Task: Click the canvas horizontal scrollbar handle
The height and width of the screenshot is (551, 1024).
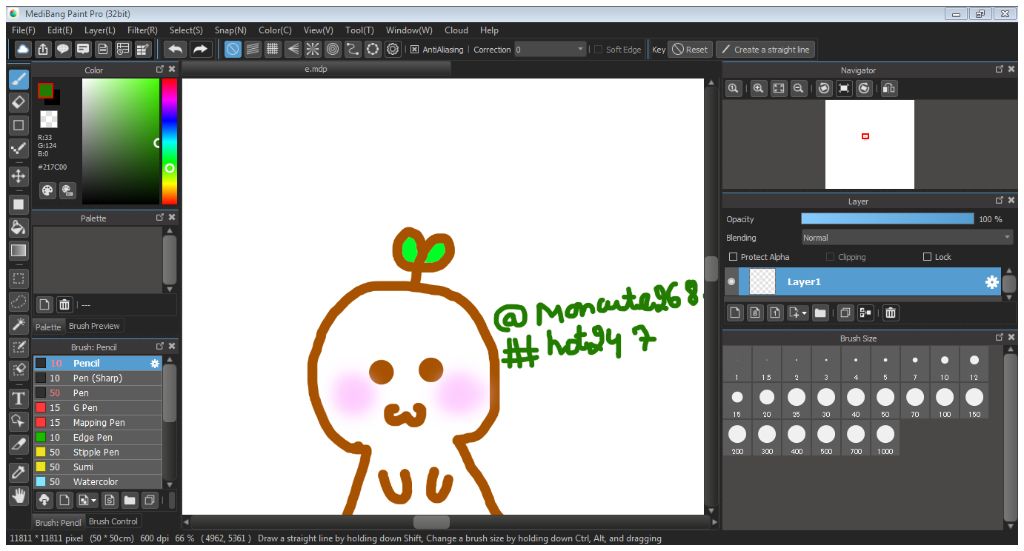Action: [x=431, y=522]
